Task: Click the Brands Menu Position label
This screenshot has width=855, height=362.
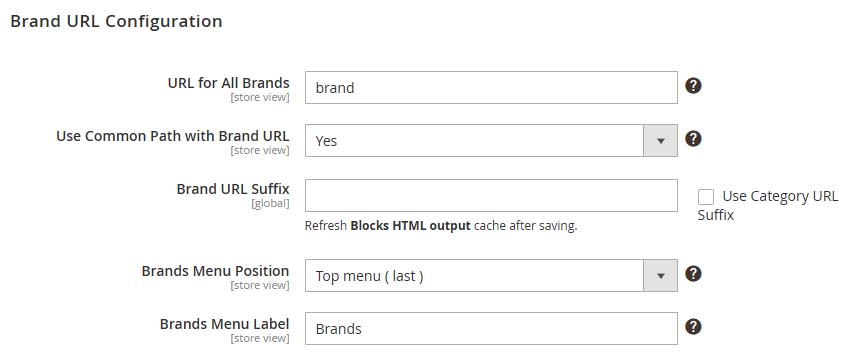Action: pos(215,271)
